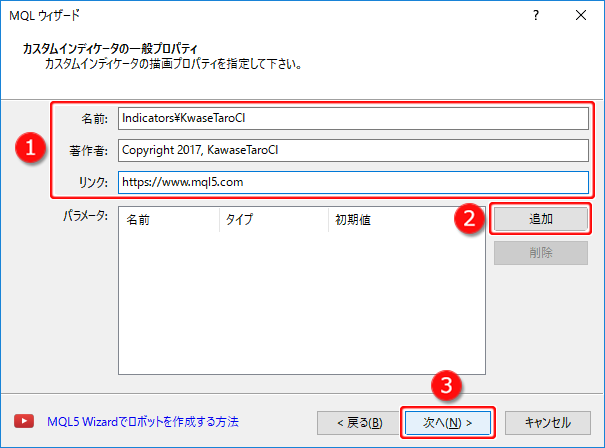The height and width of the screenshot is (448, 605).
Task: Click the greyed-out 削除 button
Action: 540,253
